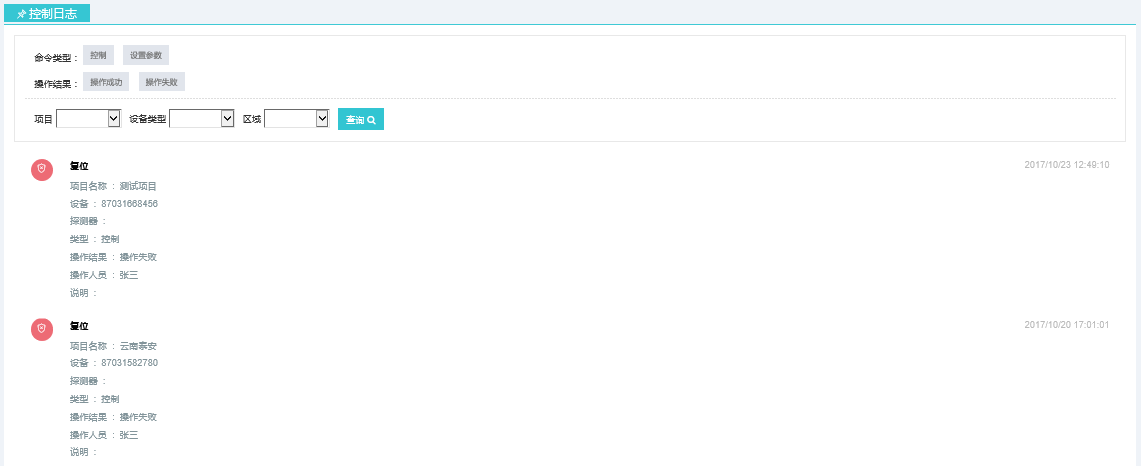This screenshot has height=466, width=1141.
Task: Click the timestamp 2017/10/23 12:49:10
Action: 1066,165
